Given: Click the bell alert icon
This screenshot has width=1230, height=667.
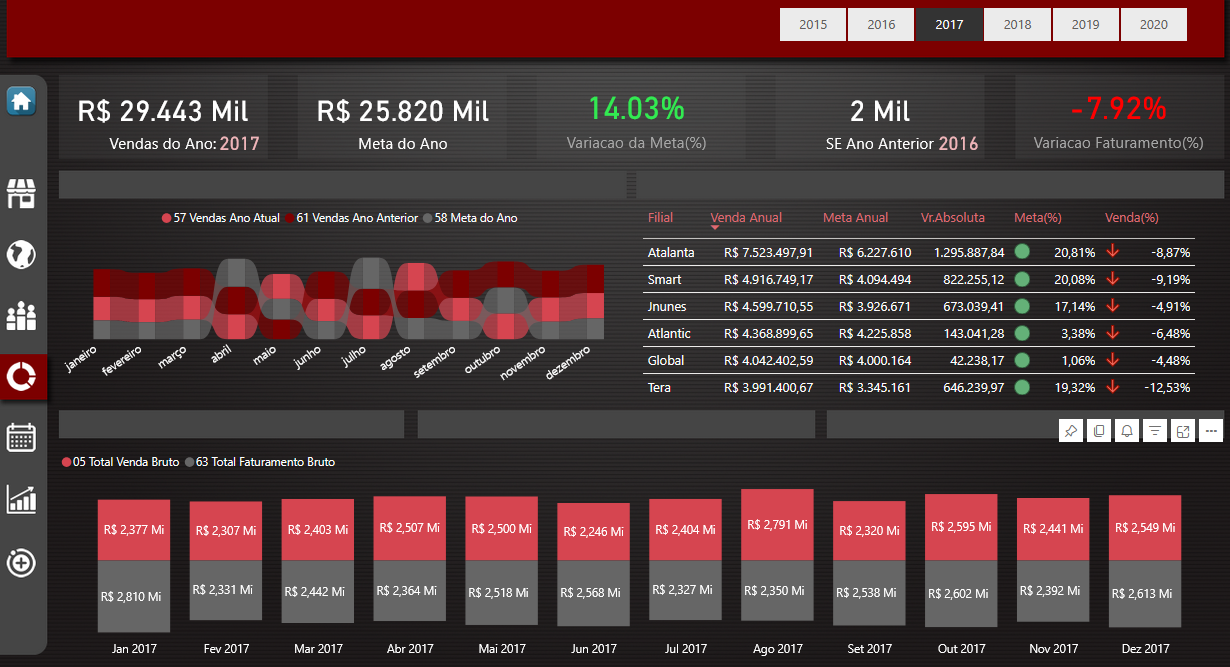Looking at the screenshot, I should [x=1127, y=431].
